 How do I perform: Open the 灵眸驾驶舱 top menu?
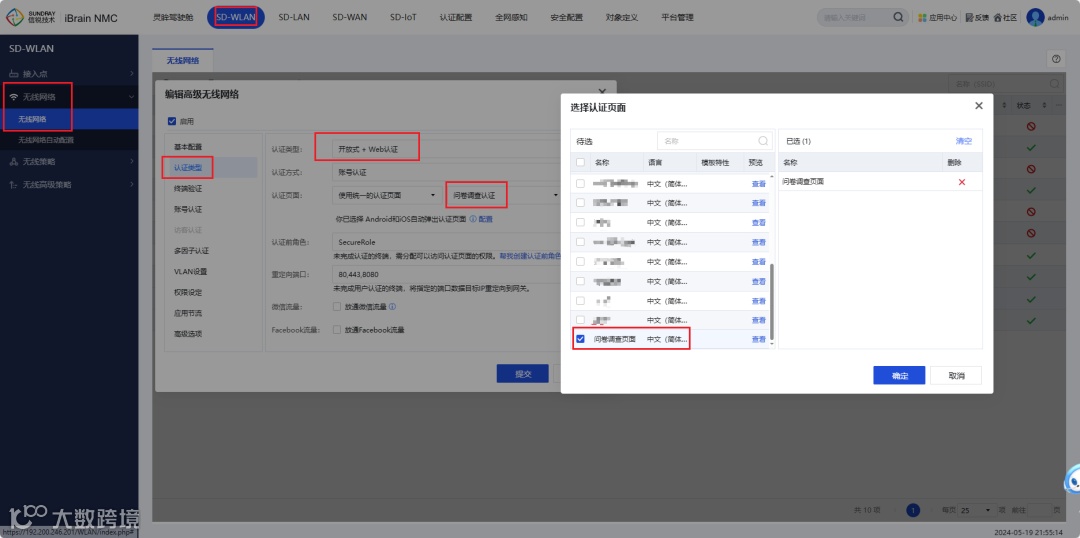[173, 18]
